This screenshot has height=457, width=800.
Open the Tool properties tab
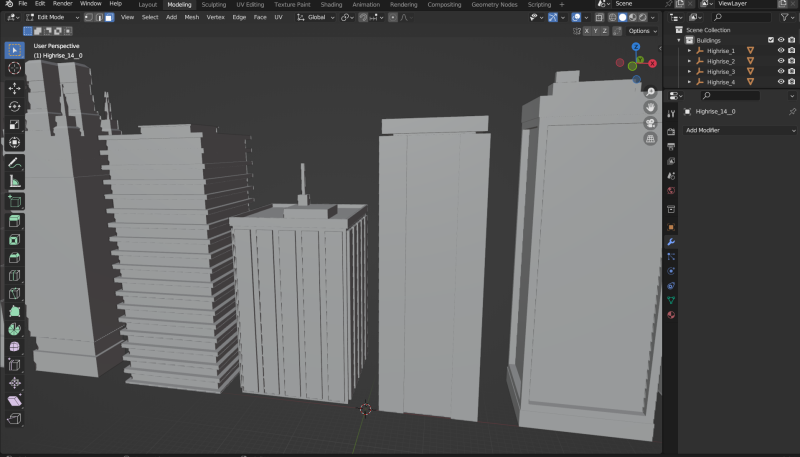pyautogui.click(x=671, y=113)
